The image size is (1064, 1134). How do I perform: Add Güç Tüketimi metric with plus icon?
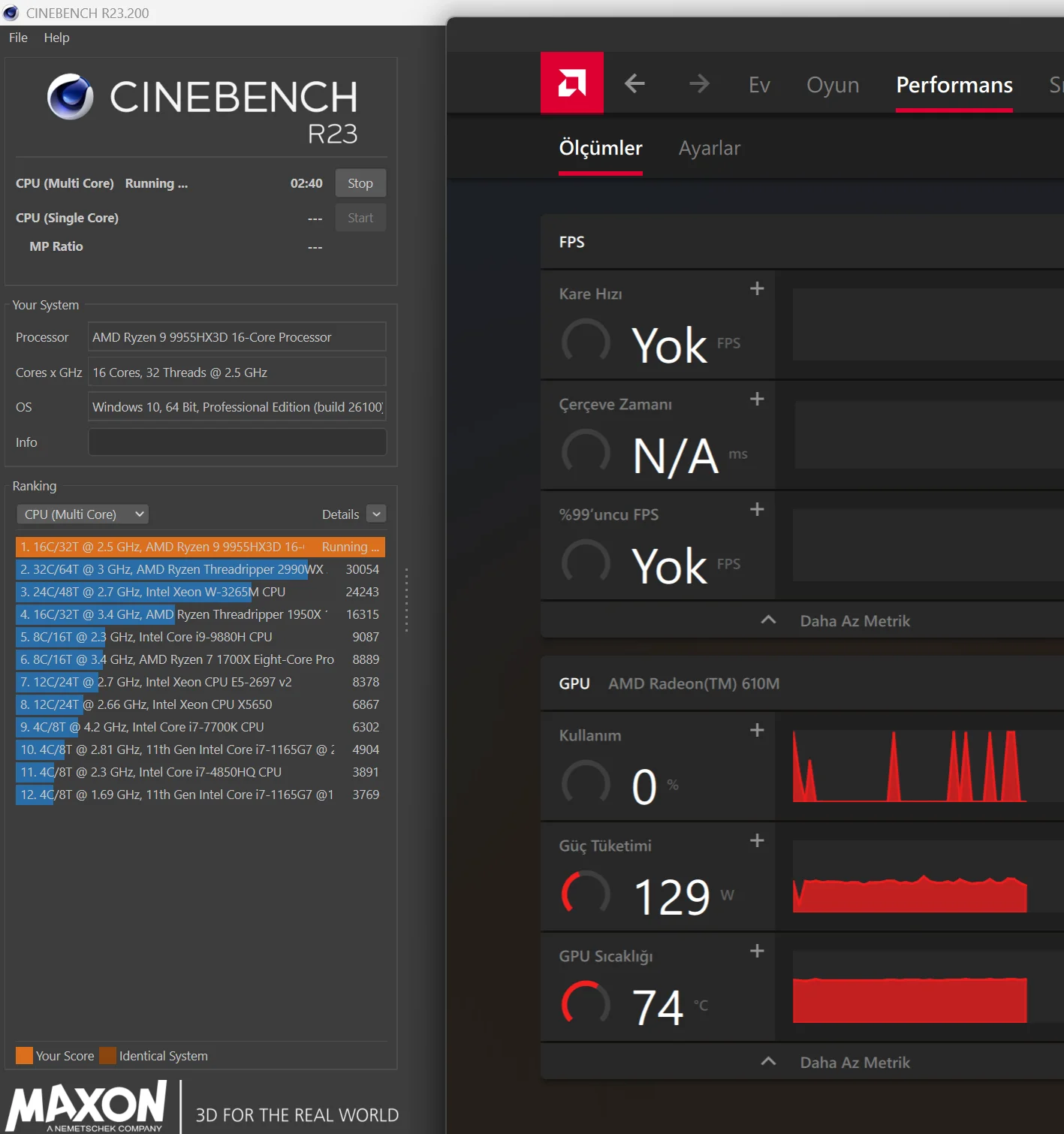pyautogui.click(x=757, y=841)
